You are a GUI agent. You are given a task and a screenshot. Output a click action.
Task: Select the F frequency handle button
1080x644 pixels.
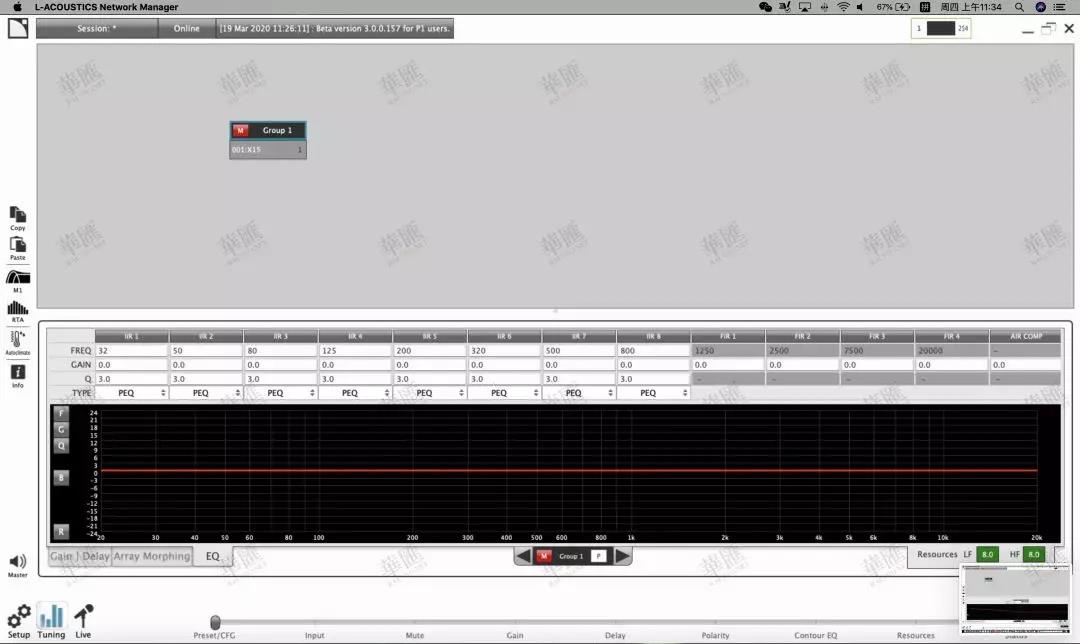[61, 413]
